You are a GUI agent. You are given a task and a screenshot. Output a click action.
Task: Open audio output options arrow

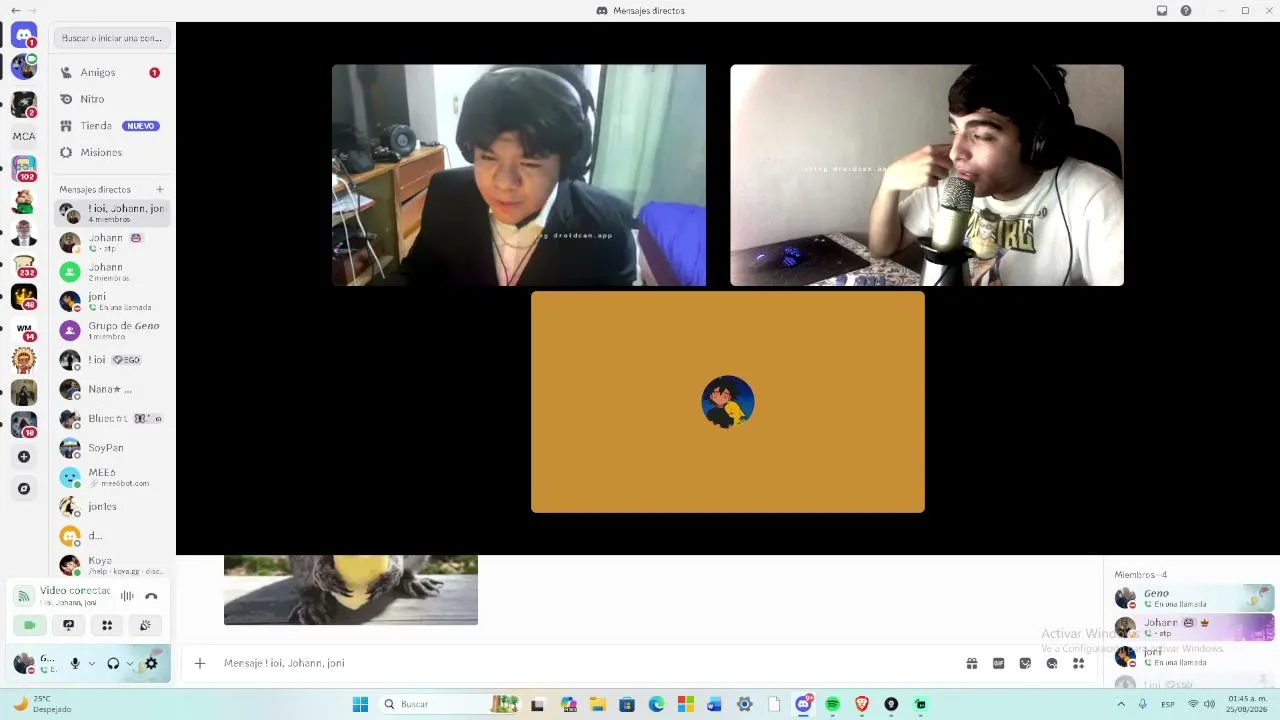pyautogui.click(x=129, y=663)
